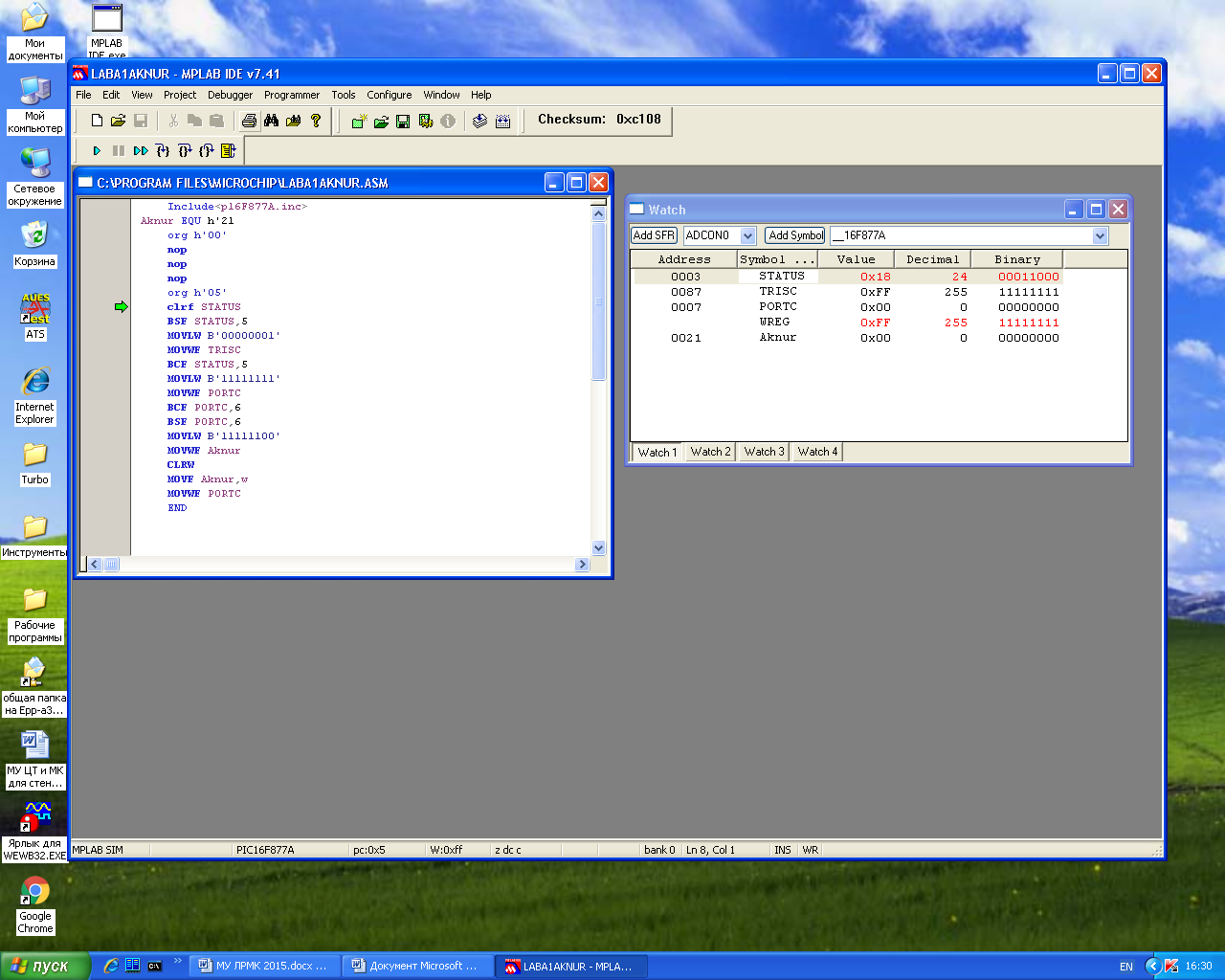Switch to the Watch 4 tab
1225x980 pixels.
(x=817, y=452)
